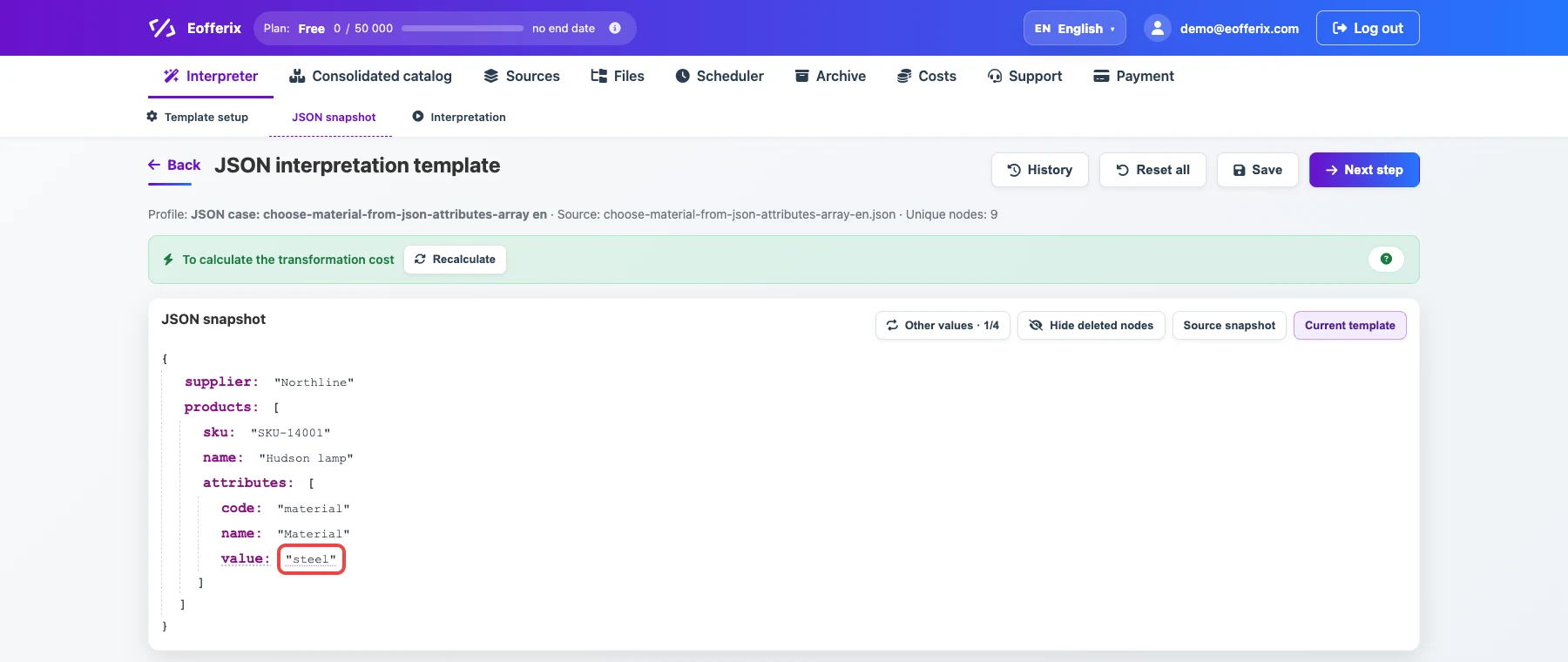Switch to the Files tab
Screen dimensions: 1568x662
[618, 76]
